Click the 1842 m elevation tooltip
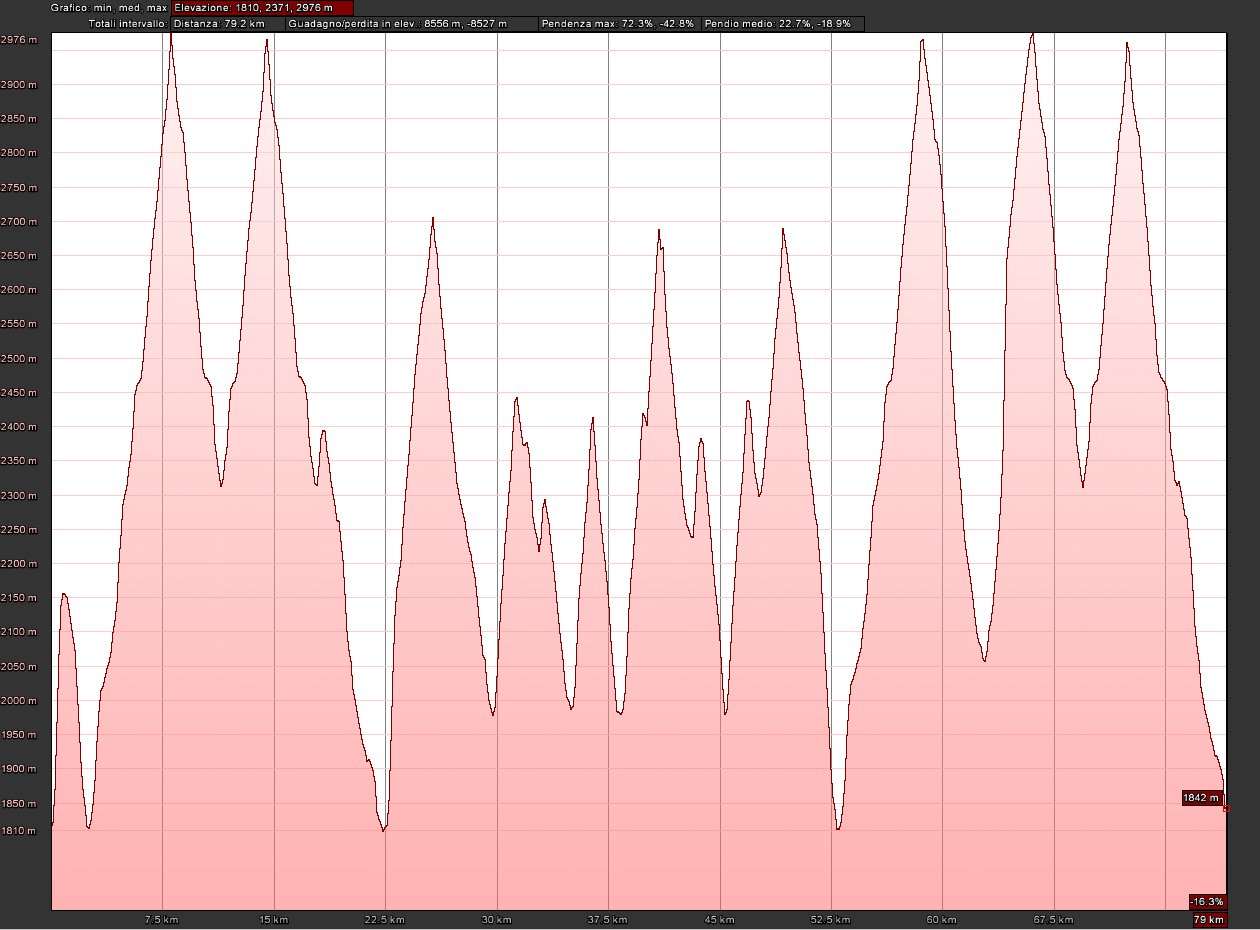Viewport: 1260px width, 930px height. point(1201,798)
